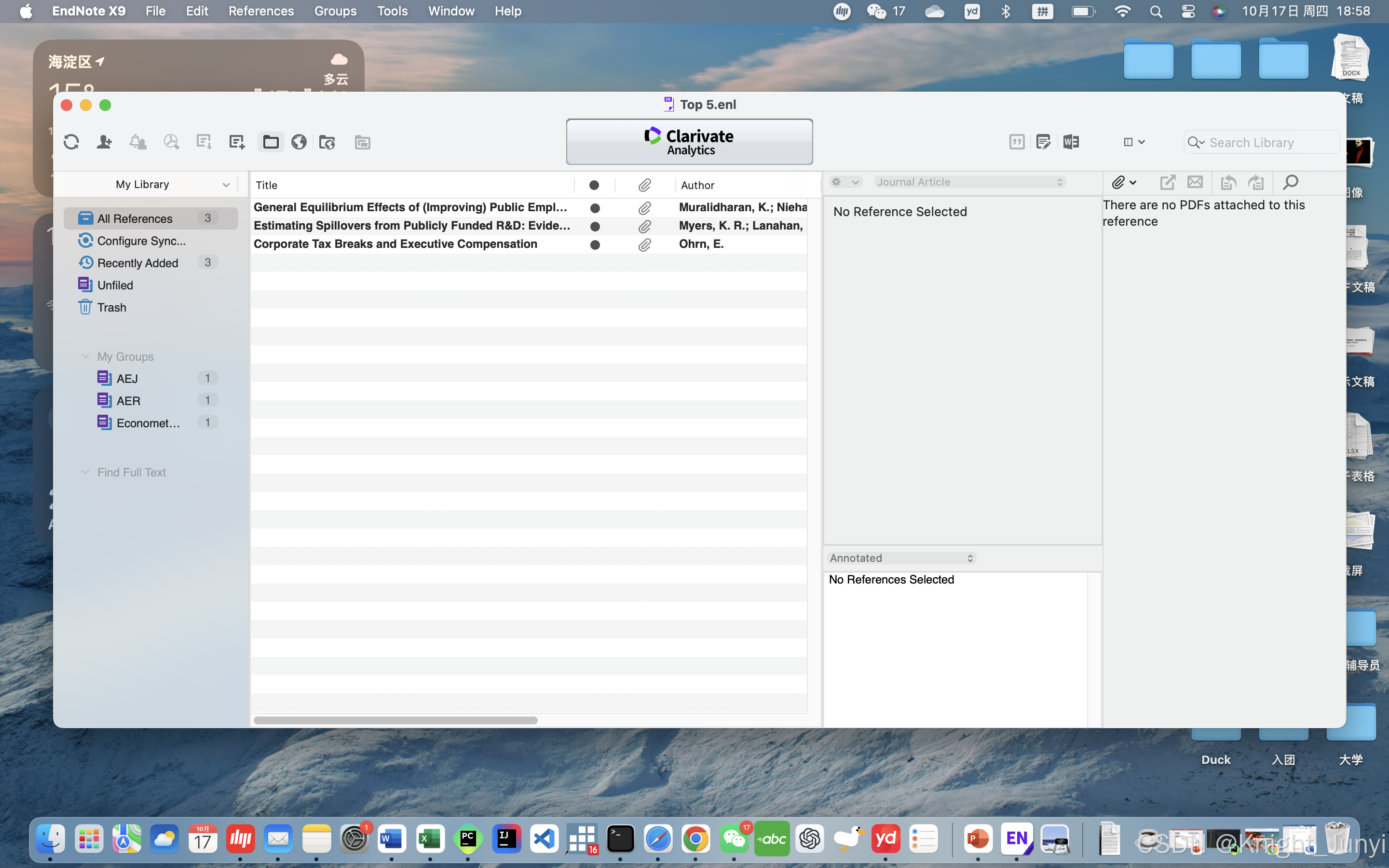Toggle Local Library folder mode button
This screenshot has width=1389, height=868.
(271, 142)
